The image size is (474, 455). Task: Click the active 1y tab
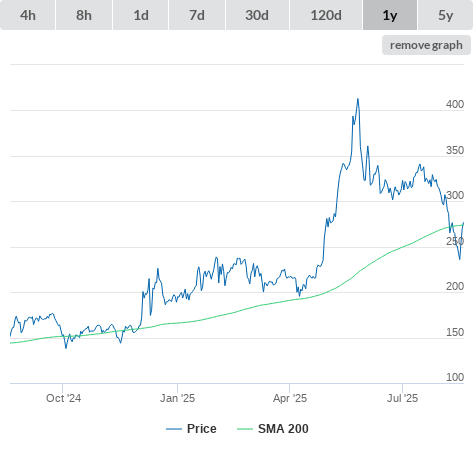pos(390,15)
